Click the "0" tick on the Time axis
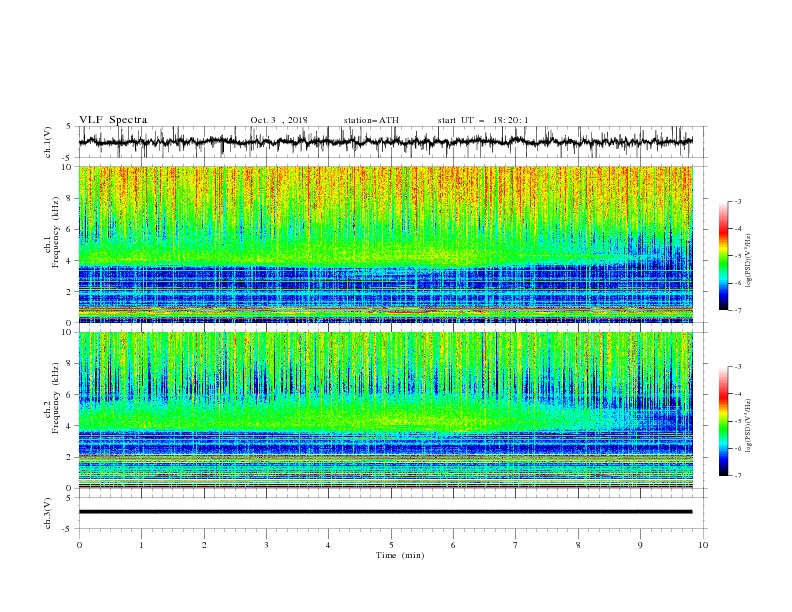The width and height of the screenshot is (792, 612). (x=79, y=545)
